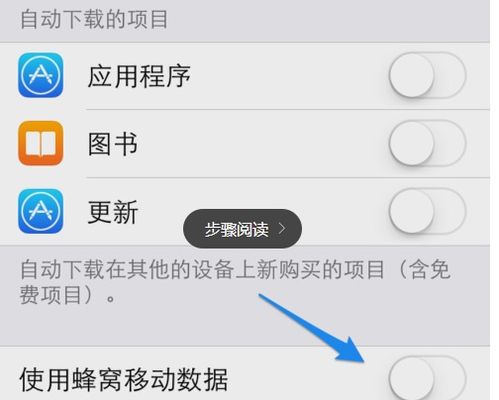Click the 自动下载的项目 section header
Screen dimensions: 499x400
[x=94, y=19]
